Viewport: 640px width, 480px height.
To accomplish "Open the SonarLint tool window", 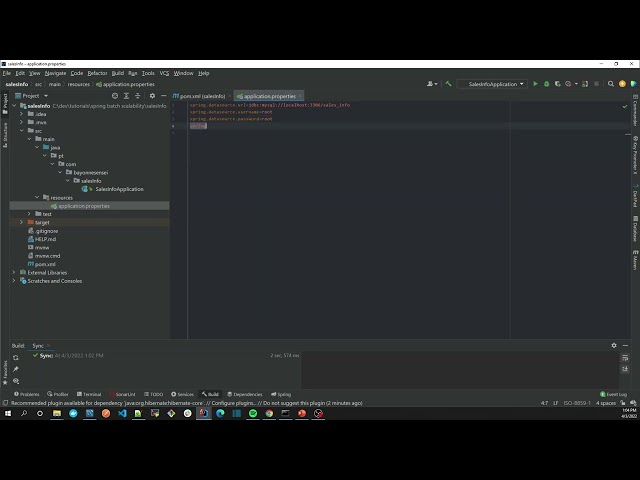I will (x=122, y=394).
